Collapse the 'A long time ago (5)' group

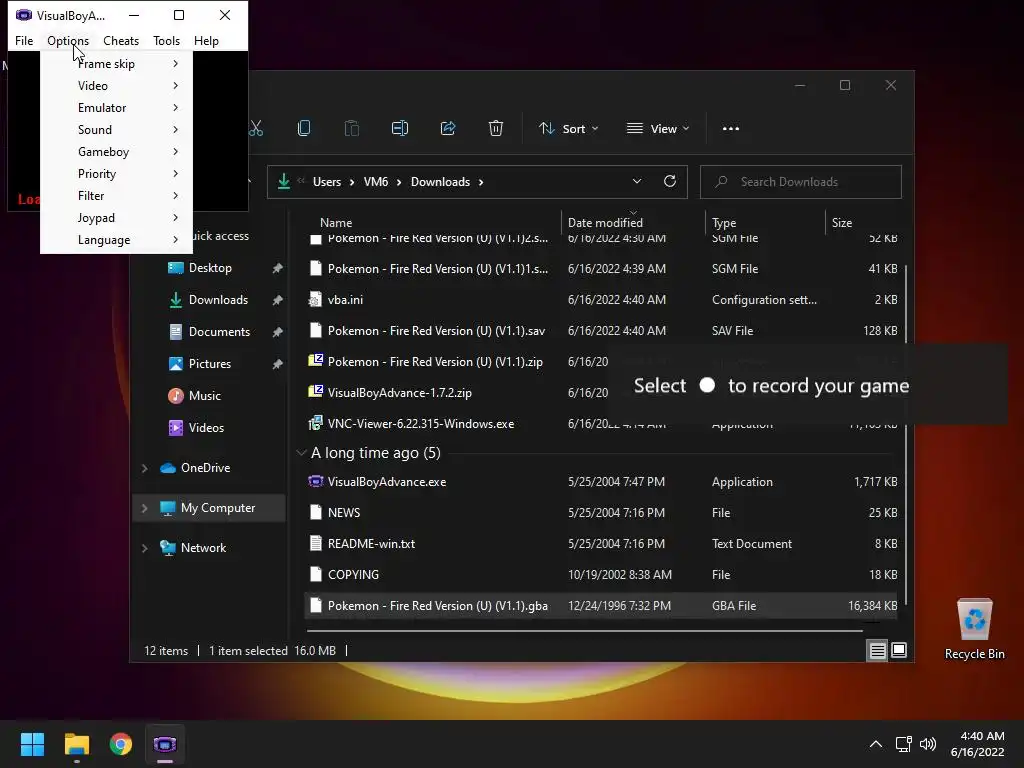(301, 453)
